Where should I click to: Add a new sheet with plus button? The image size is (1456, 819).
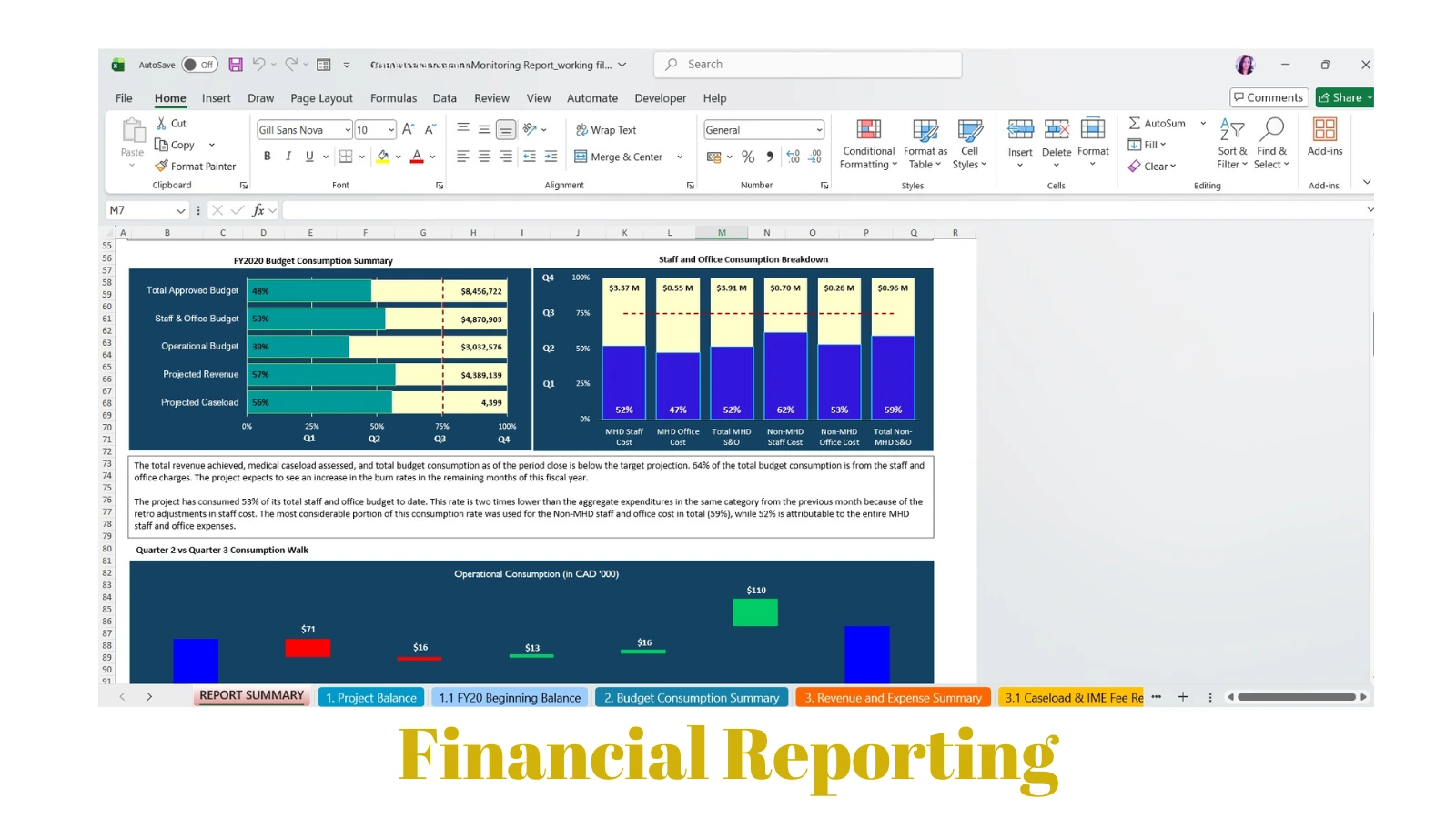1183,697
